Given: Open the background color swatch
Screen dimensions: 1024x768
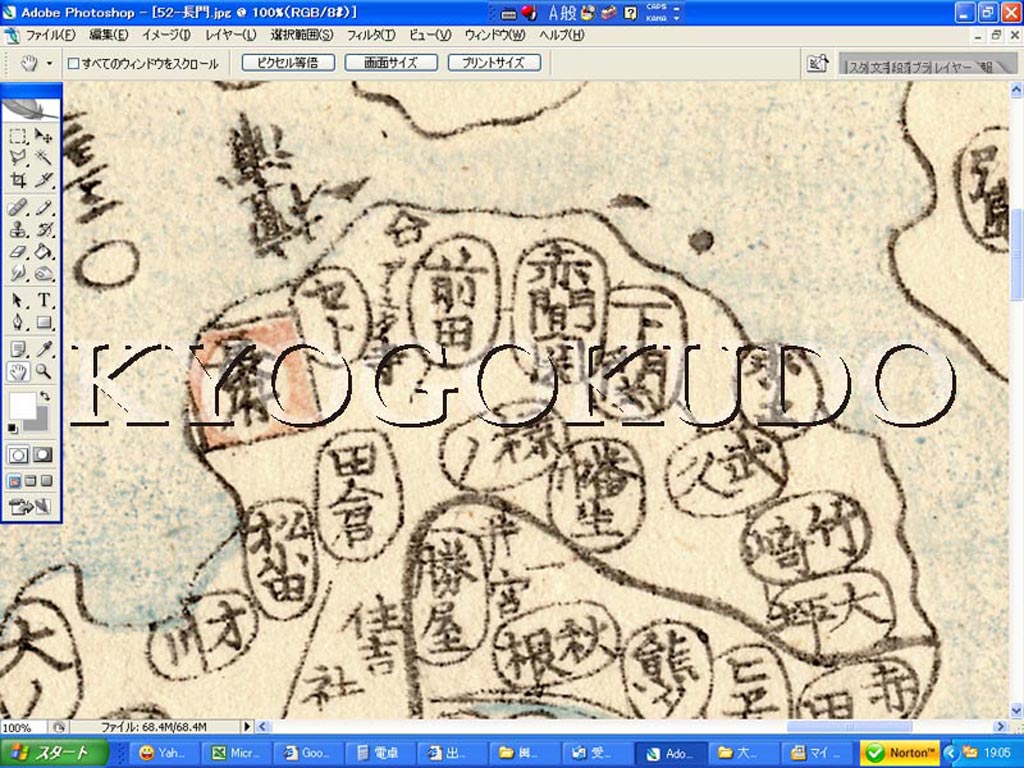Looking at the screenshot, I should 40,423.
